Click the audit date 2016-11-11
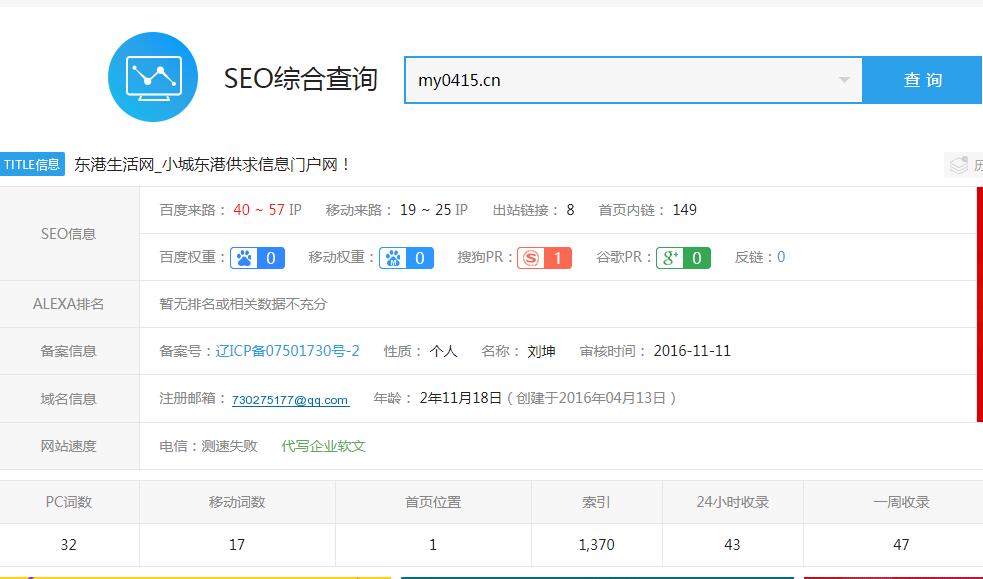 pos(692,351)
